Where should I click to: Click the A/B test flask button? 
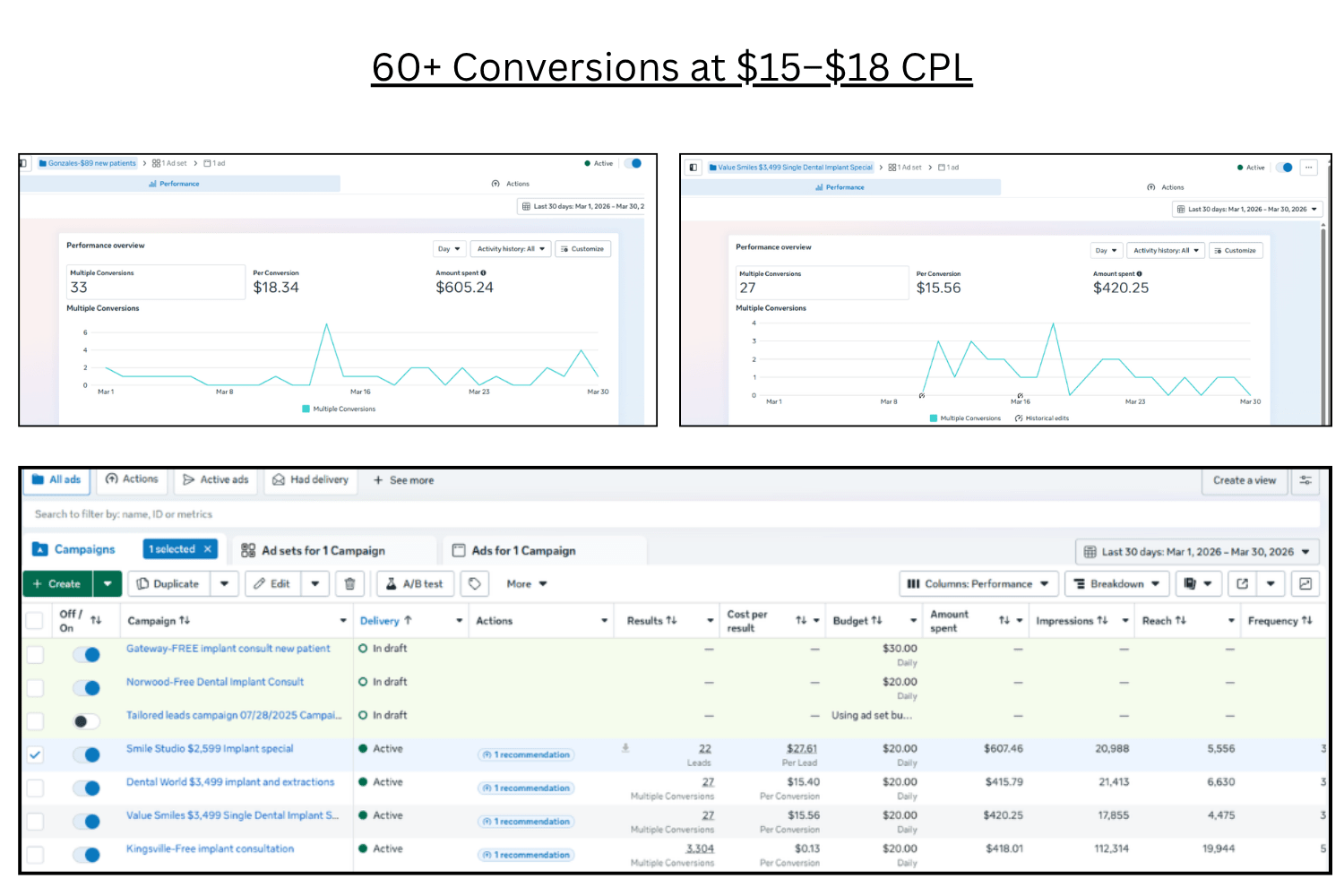coord(415,584)
